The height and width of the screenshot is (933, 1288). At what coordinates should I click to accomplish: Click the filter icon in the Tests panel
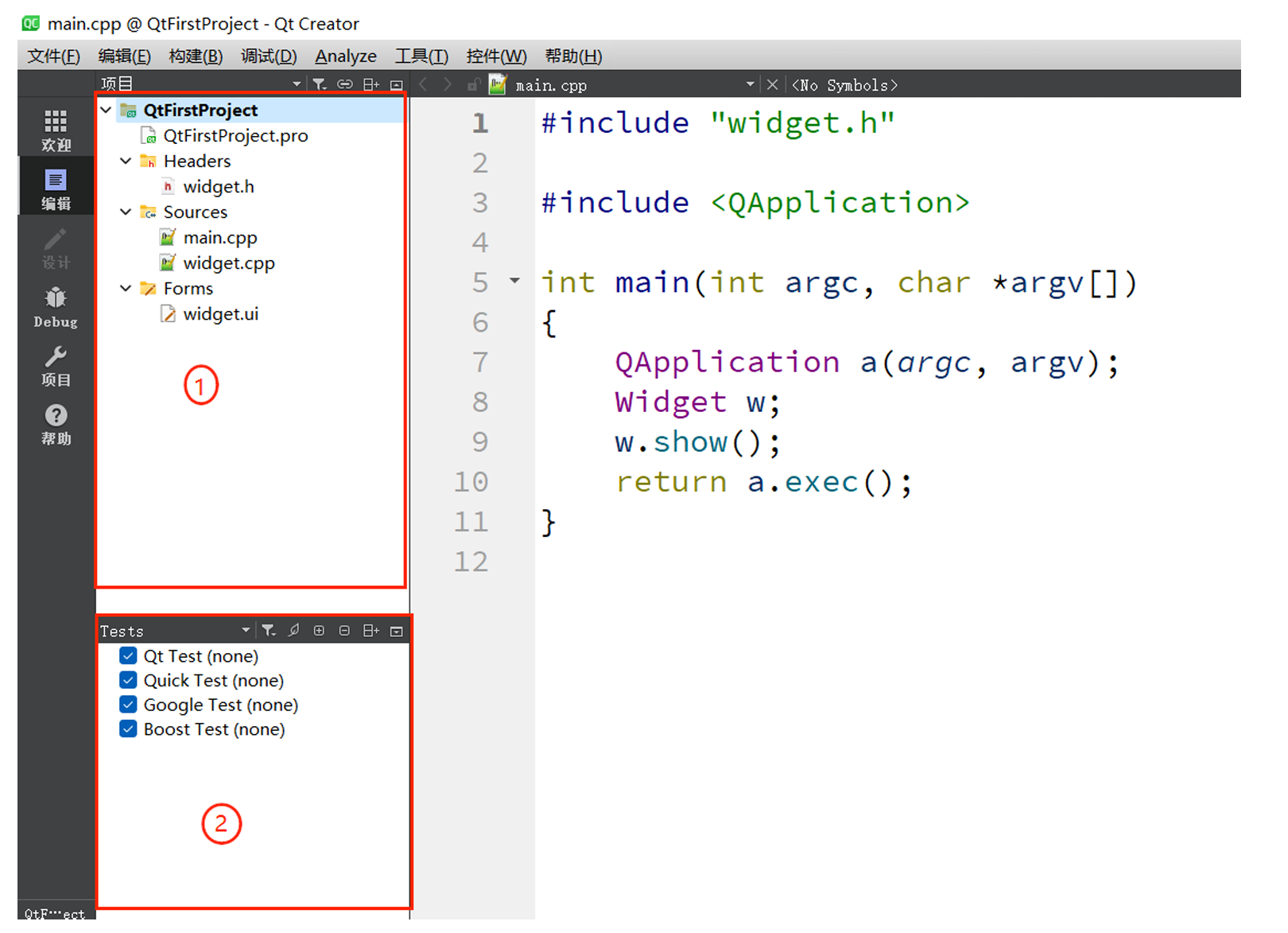[x=269, y=631]
